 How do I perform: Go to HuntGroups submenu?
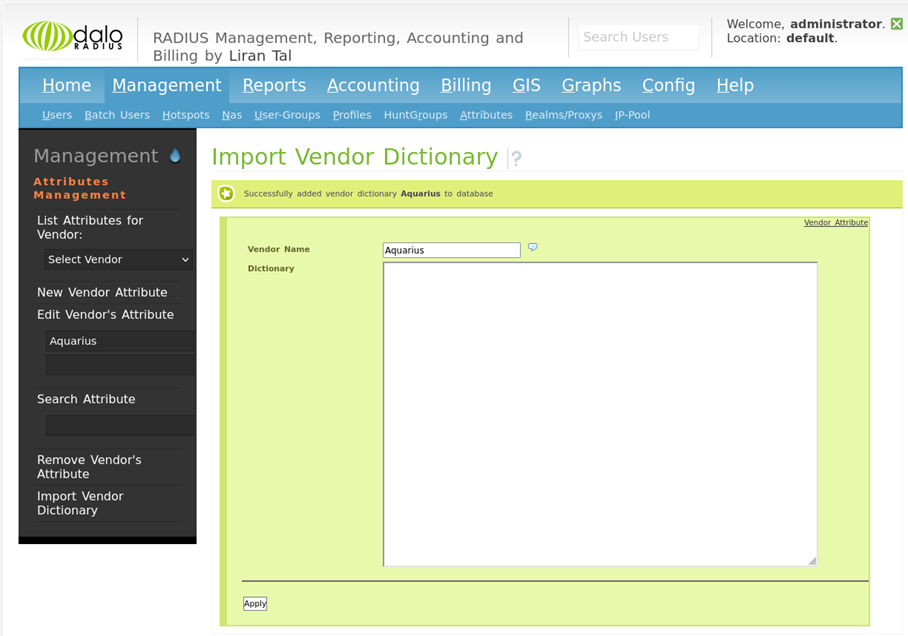point(416,115)
